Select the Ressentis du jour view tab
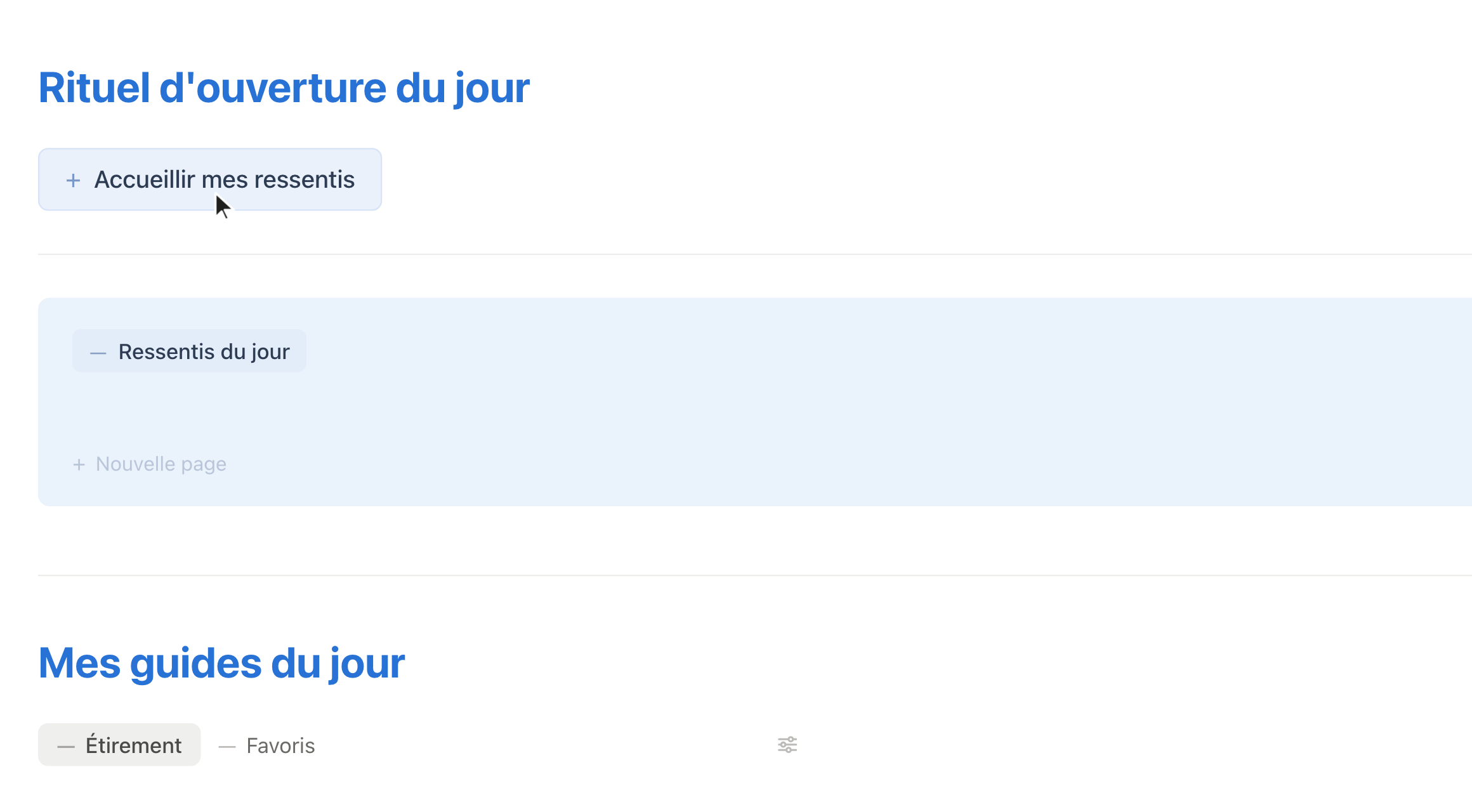 (x=189, y=351)
